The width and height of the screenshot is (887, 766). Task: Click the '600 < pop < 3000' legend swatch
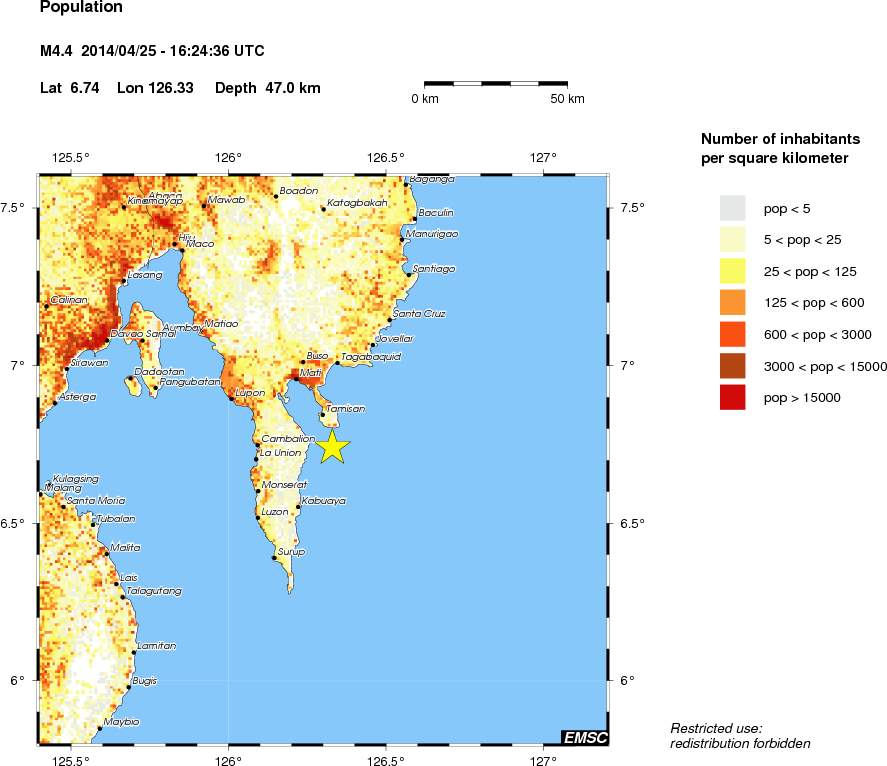click(x=733, y=334)
